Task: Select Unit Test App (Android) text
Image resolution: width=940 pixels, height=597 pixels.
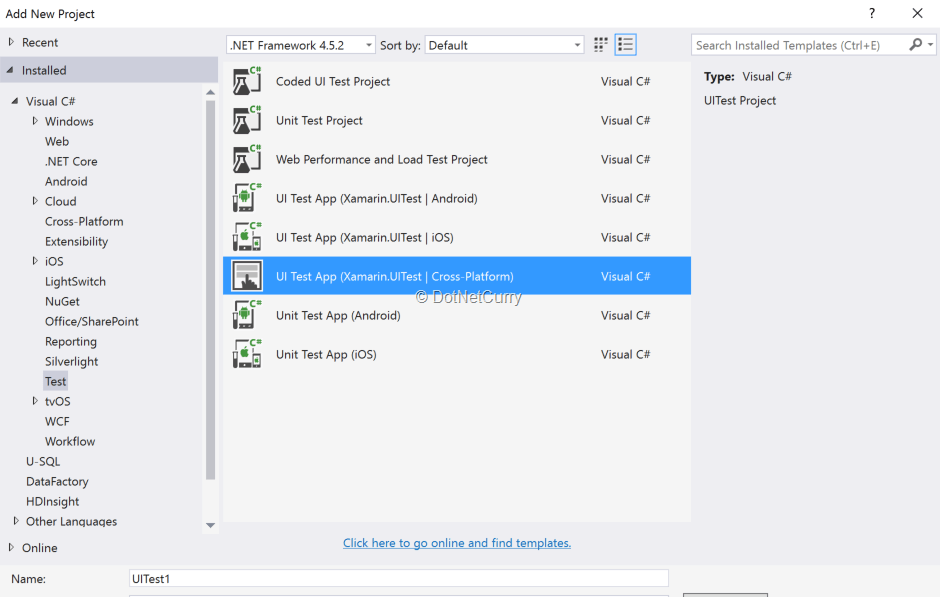Action: coord(338,315)
